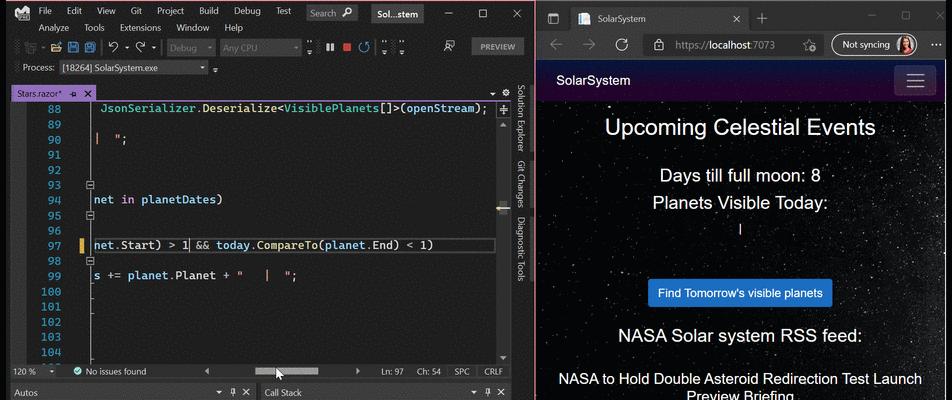Open the Git menu

137,11
